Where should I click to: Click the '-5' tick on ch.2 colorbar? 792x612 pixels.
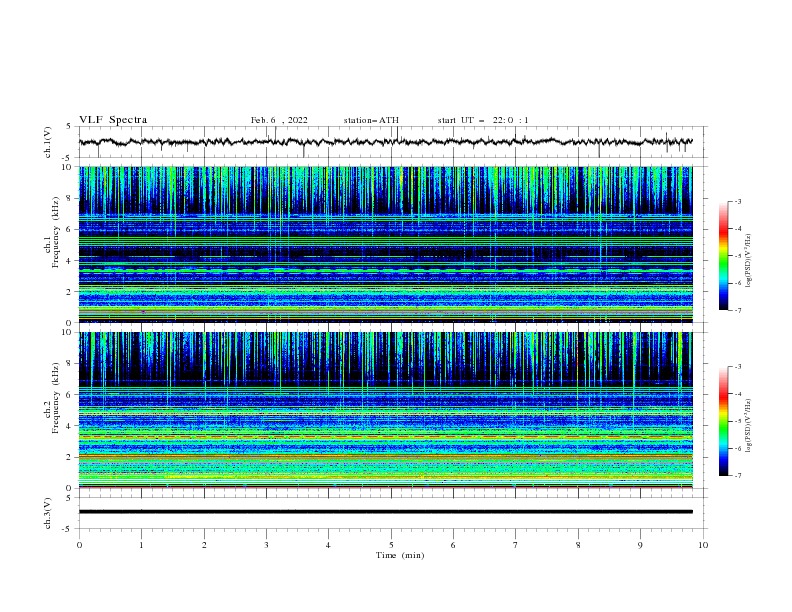737,421
